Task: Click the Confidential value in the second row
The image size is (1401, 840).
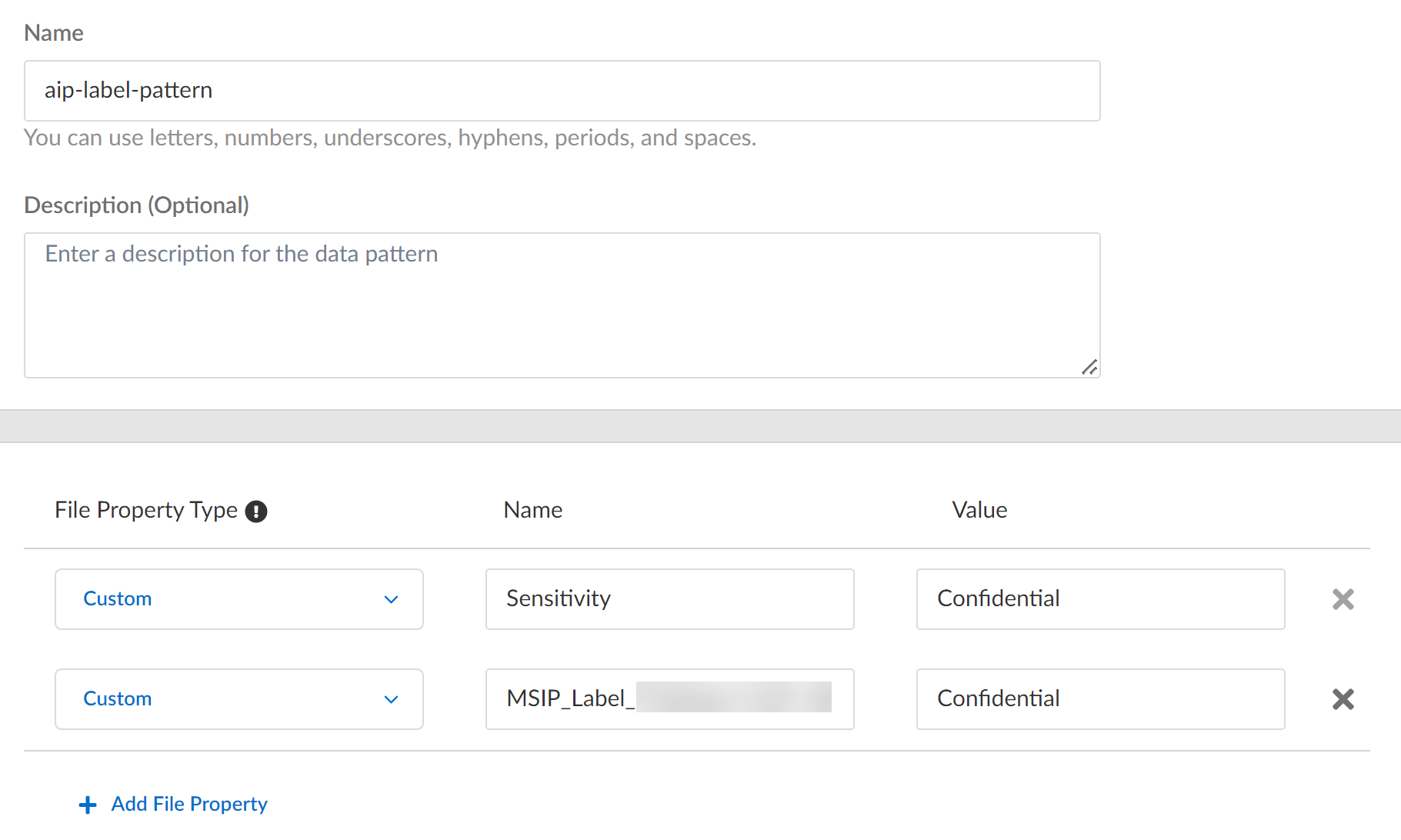Action: click(x=1100, y=699)
